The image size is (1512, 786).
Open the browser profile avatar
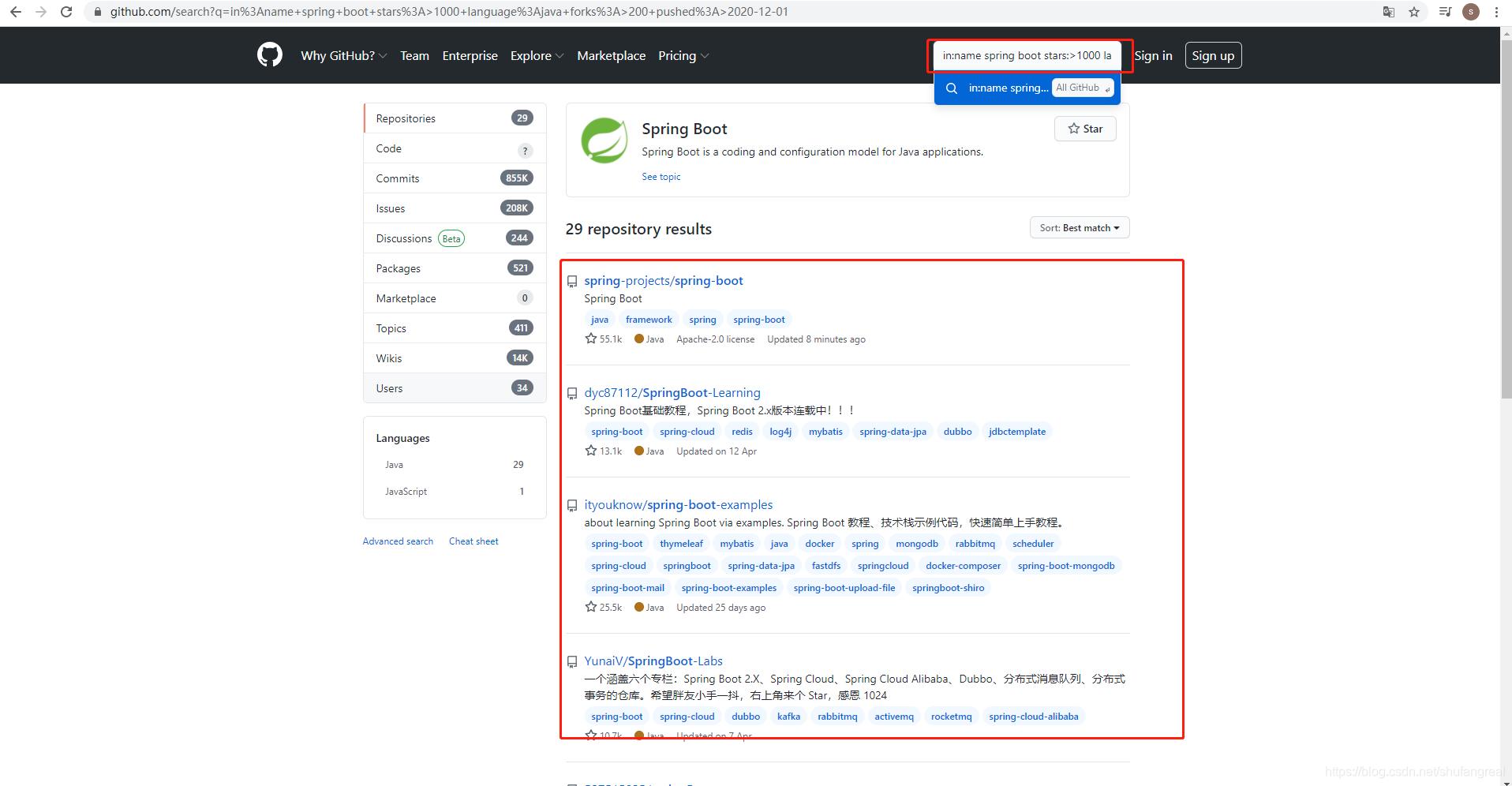[x=1471, y=12]
